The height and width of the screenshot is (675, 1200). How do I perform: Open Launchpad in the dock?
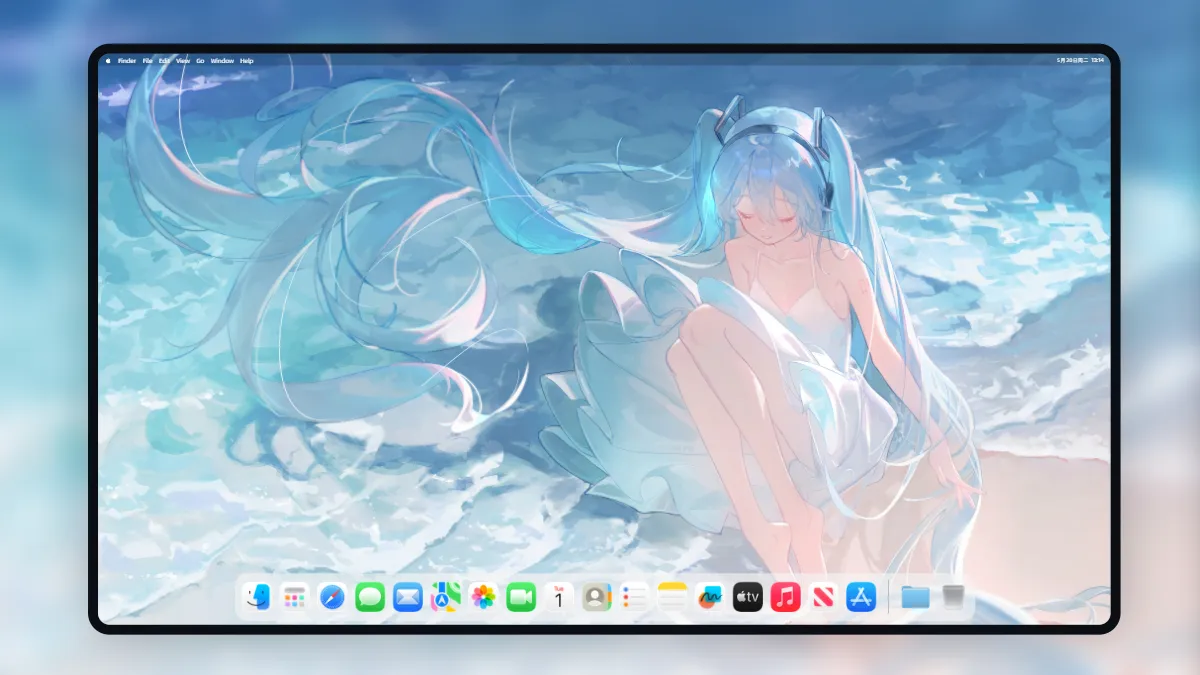click(x=294, y=598)
